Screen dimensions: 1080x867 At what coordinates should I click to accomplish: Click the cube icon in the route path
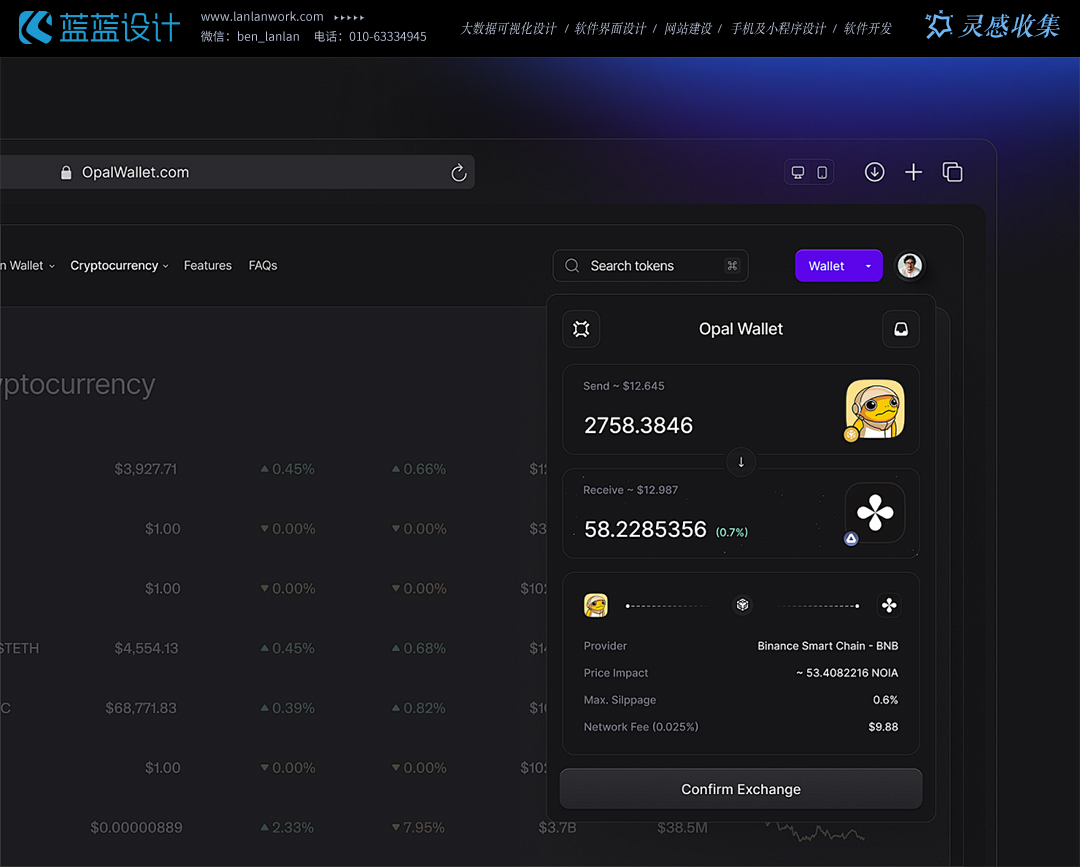tap(742, 605)
